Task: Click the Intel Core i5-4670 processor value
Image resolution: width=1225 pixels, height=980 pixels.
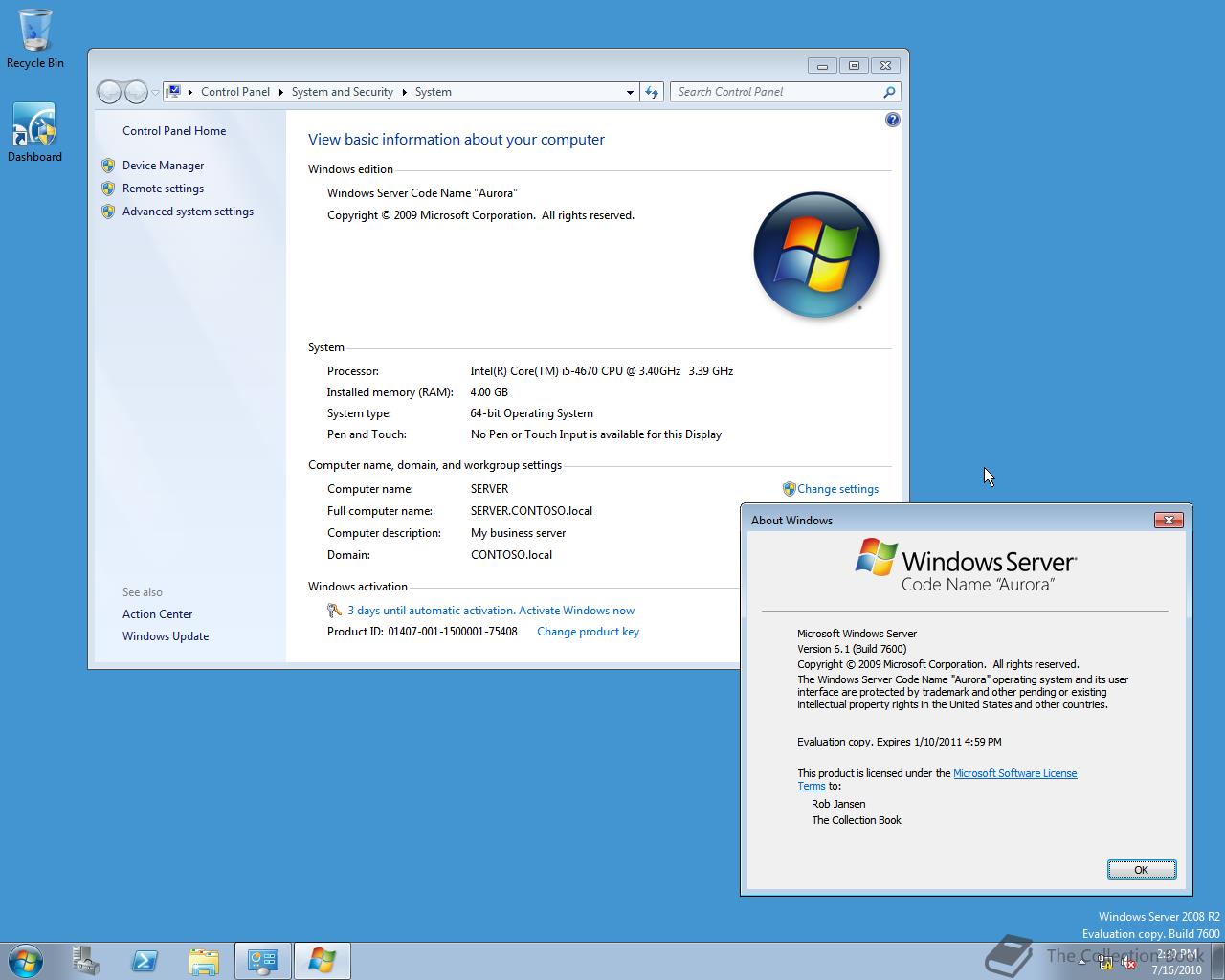Action: pos(602,371)
